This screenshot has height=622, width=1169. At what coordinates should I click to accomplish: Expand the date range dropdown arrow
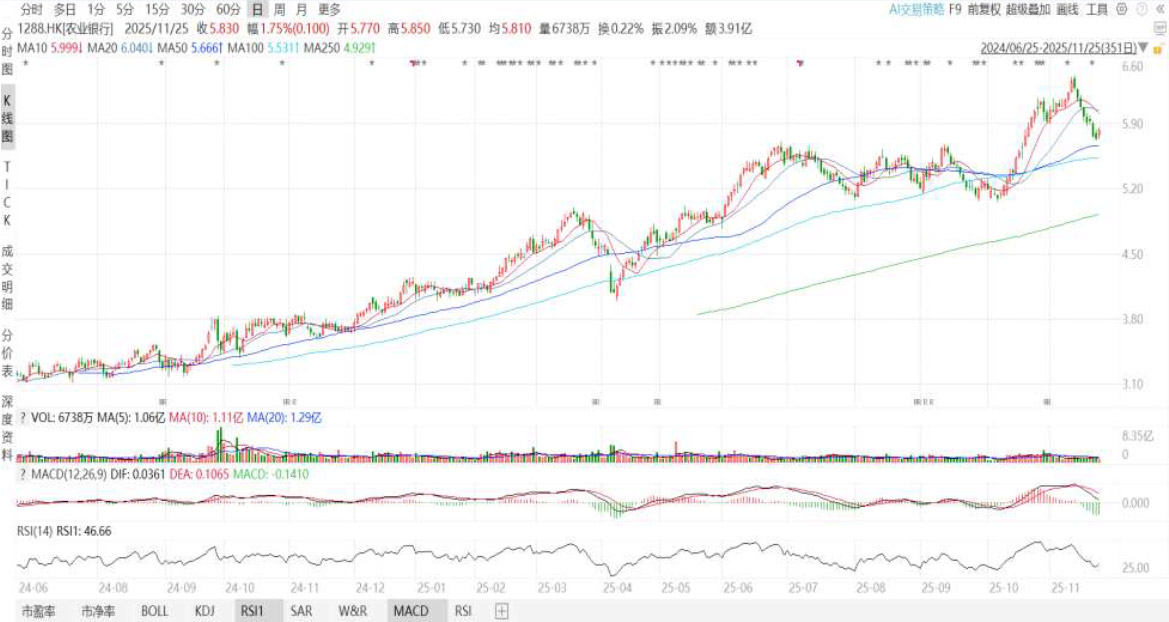(1143, 47)
